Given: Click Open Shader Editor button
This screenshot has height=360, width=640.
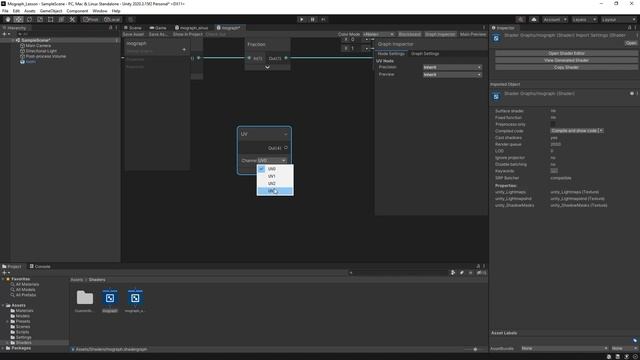Looking at the screenshot, I should tap(566, 53).
